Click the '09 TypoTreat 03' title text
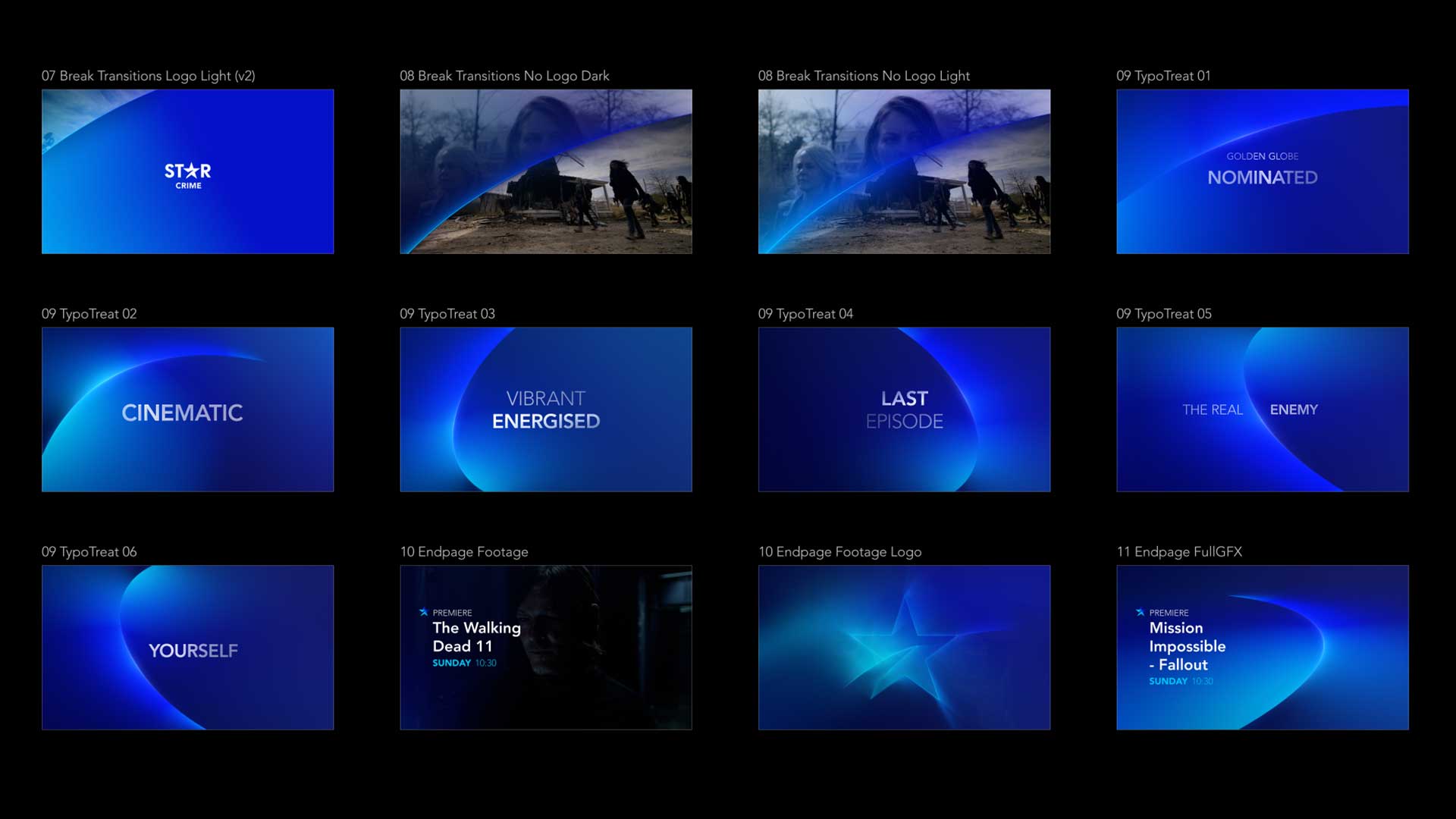 pos(447,314)
